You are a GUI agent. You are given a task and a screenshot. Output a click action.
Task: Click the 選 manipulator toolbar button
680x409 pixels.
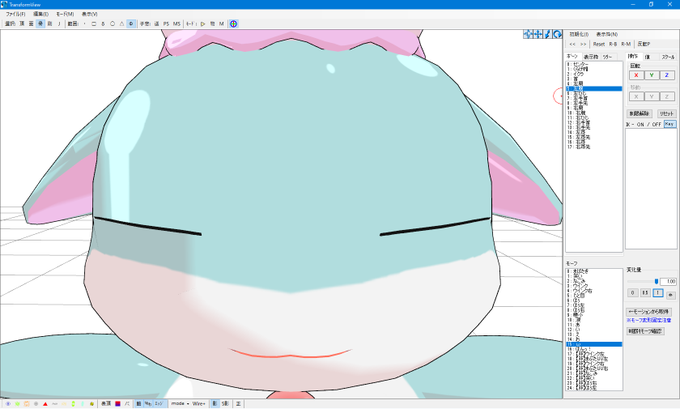click(157, 24)
